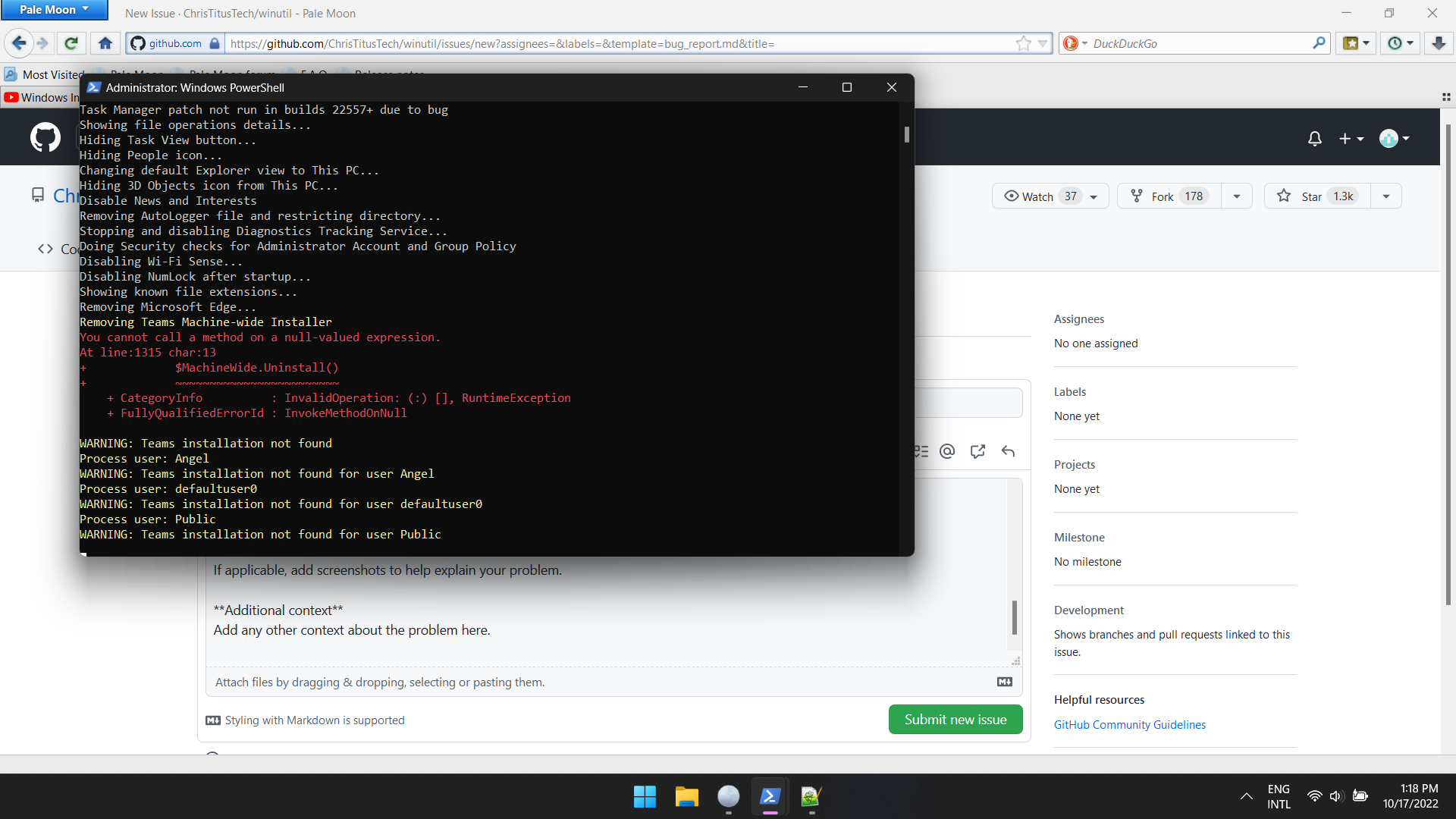
Task: Open the user avatar profile menu
Action: pos(1395,138)
